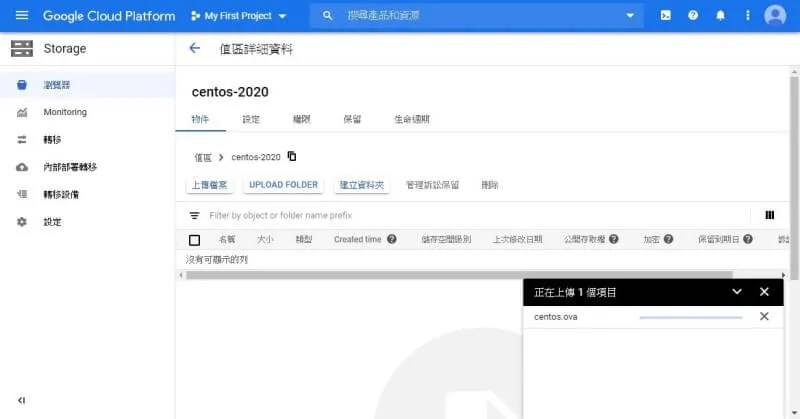Image resolution: width=800 pixels, height=419 pixels.
Task: Click the Google Cloud Platform logo
Action: click(x=109, y=16)
